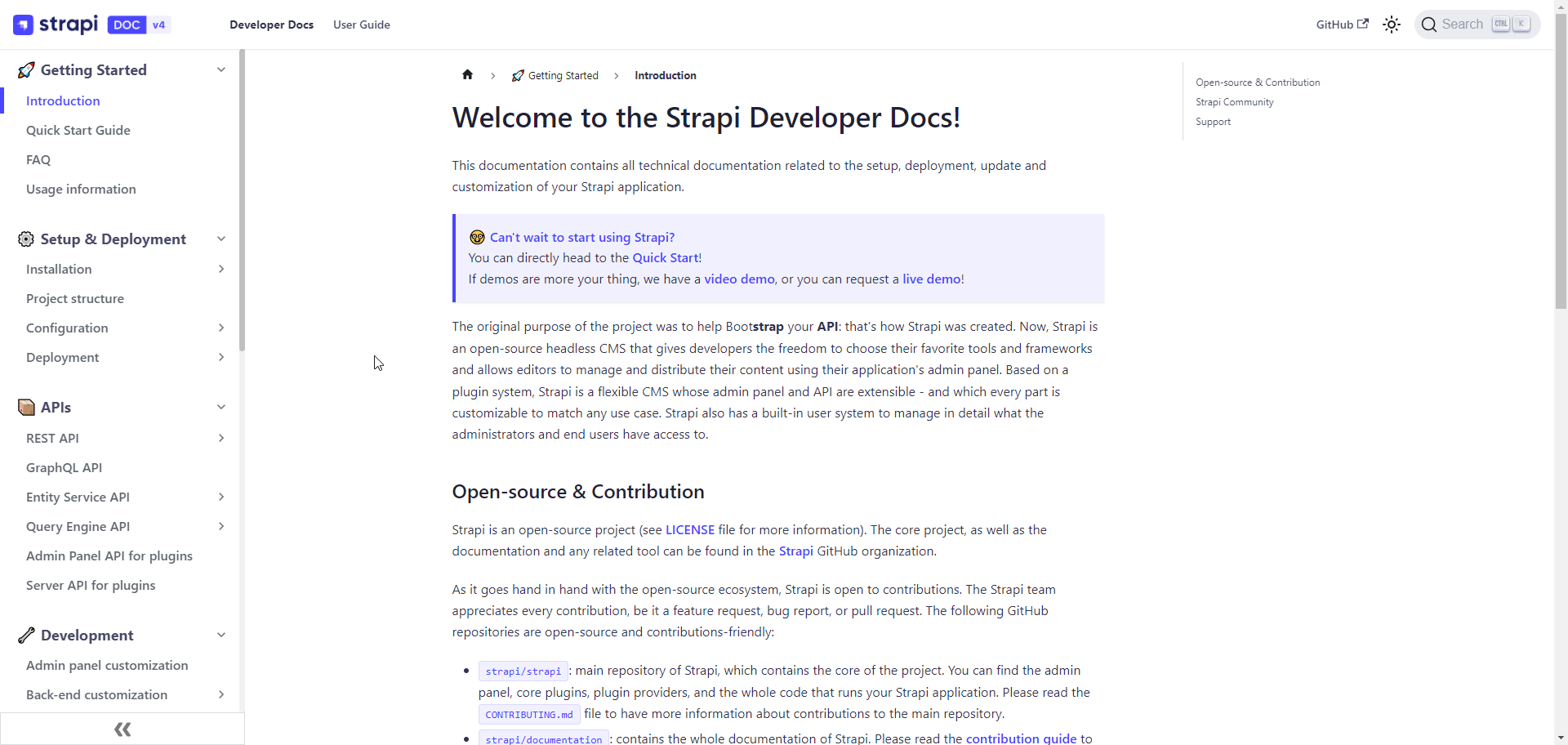1568x745 pixels.
Task: Open Quick Start Guide in sidebar
Action: click(78, 131)
